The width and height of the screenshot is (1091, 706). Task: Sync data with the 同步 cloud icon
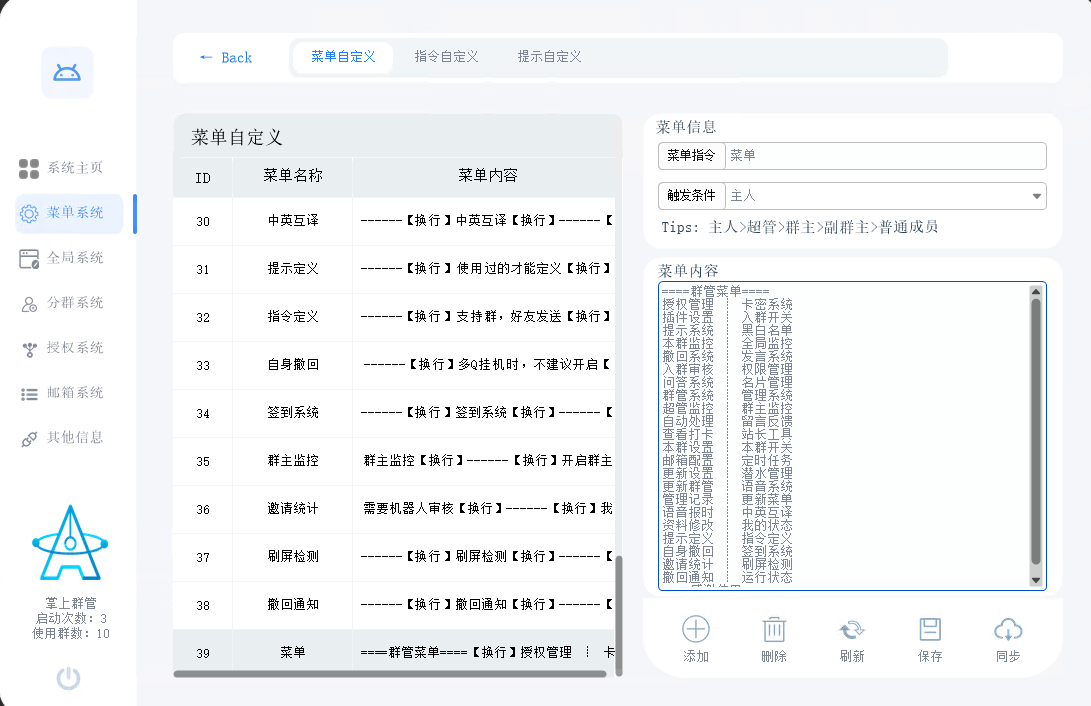pos(1008,638)
